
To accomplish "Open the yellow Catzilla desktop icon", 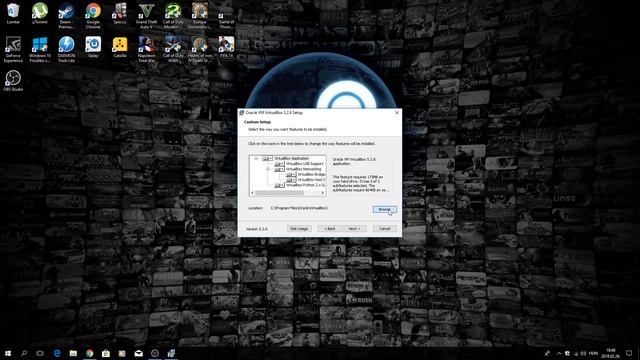I will [x=120, y=47].
